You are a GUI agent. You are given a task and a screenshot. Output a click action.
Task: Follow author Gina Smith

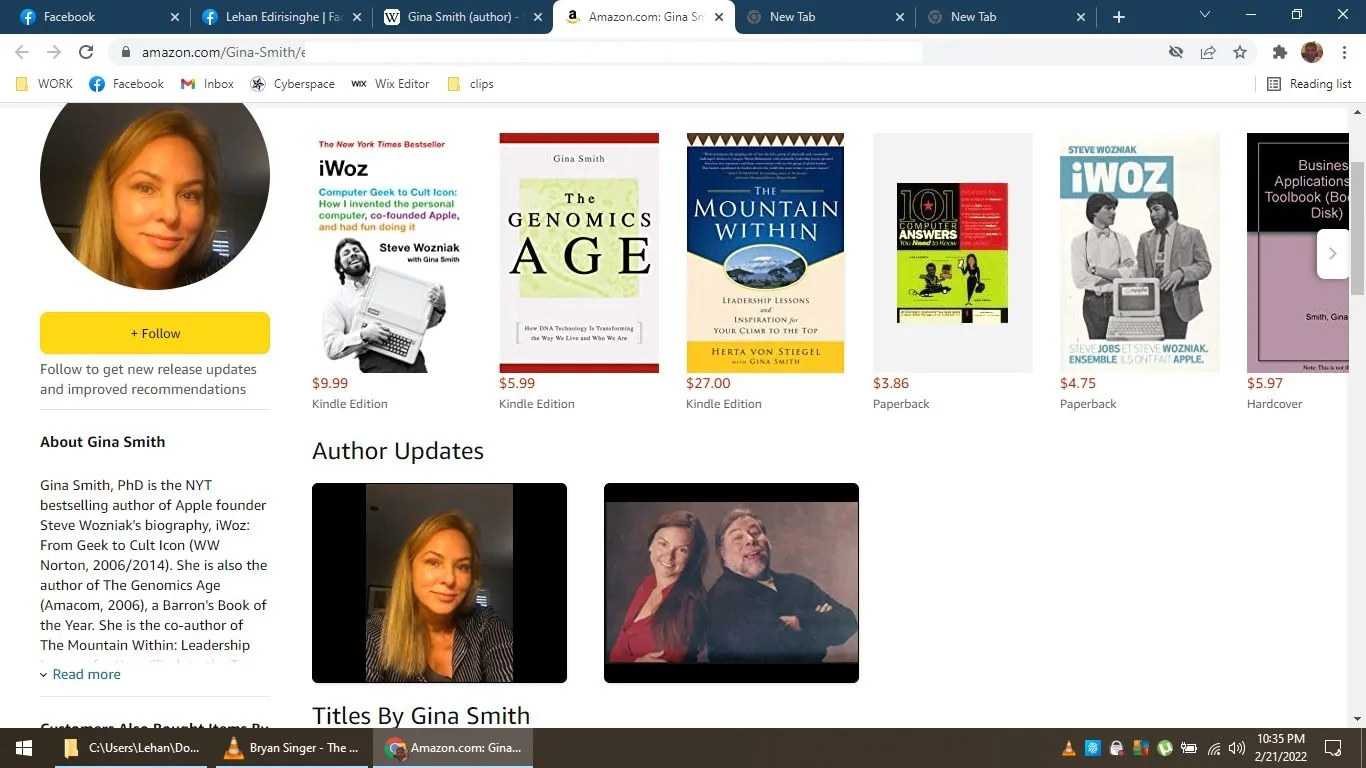coord(155,333)
